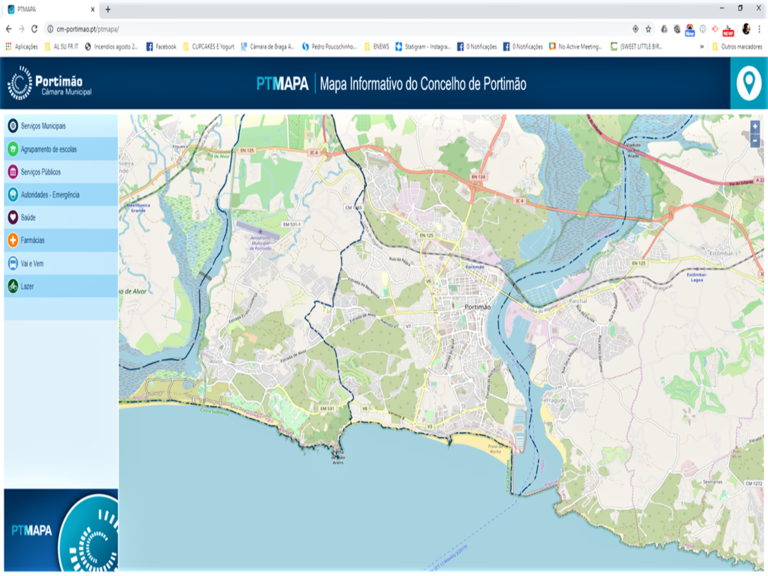Viewport: 768px width, 576px height.
Task: Open the Facebook bookmark
Action: (160, 46)
